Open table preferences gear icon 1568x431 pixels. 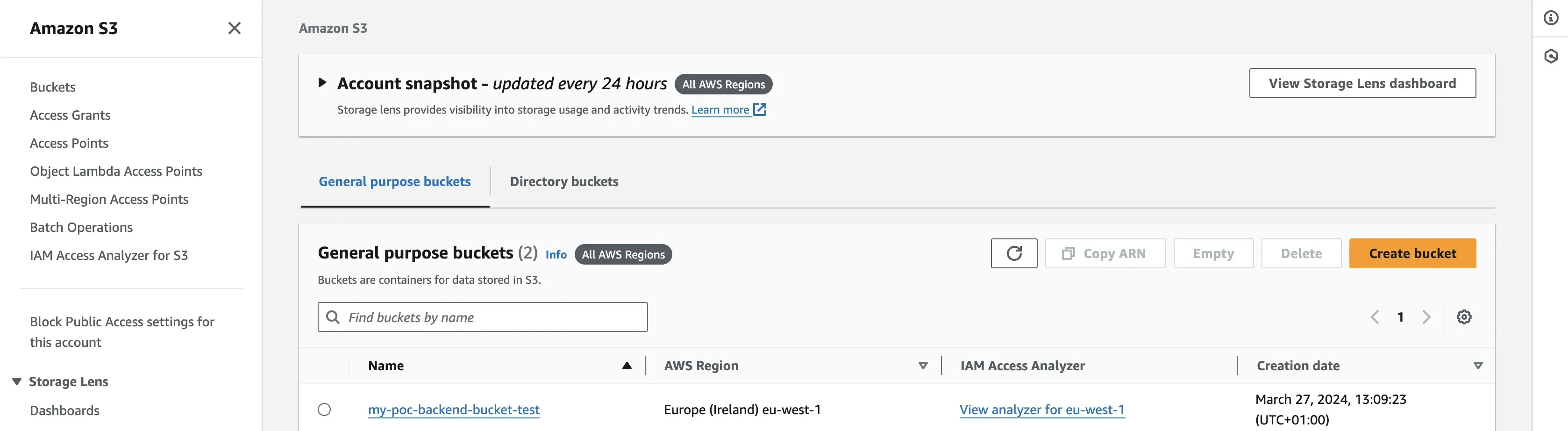[1464, 317]
